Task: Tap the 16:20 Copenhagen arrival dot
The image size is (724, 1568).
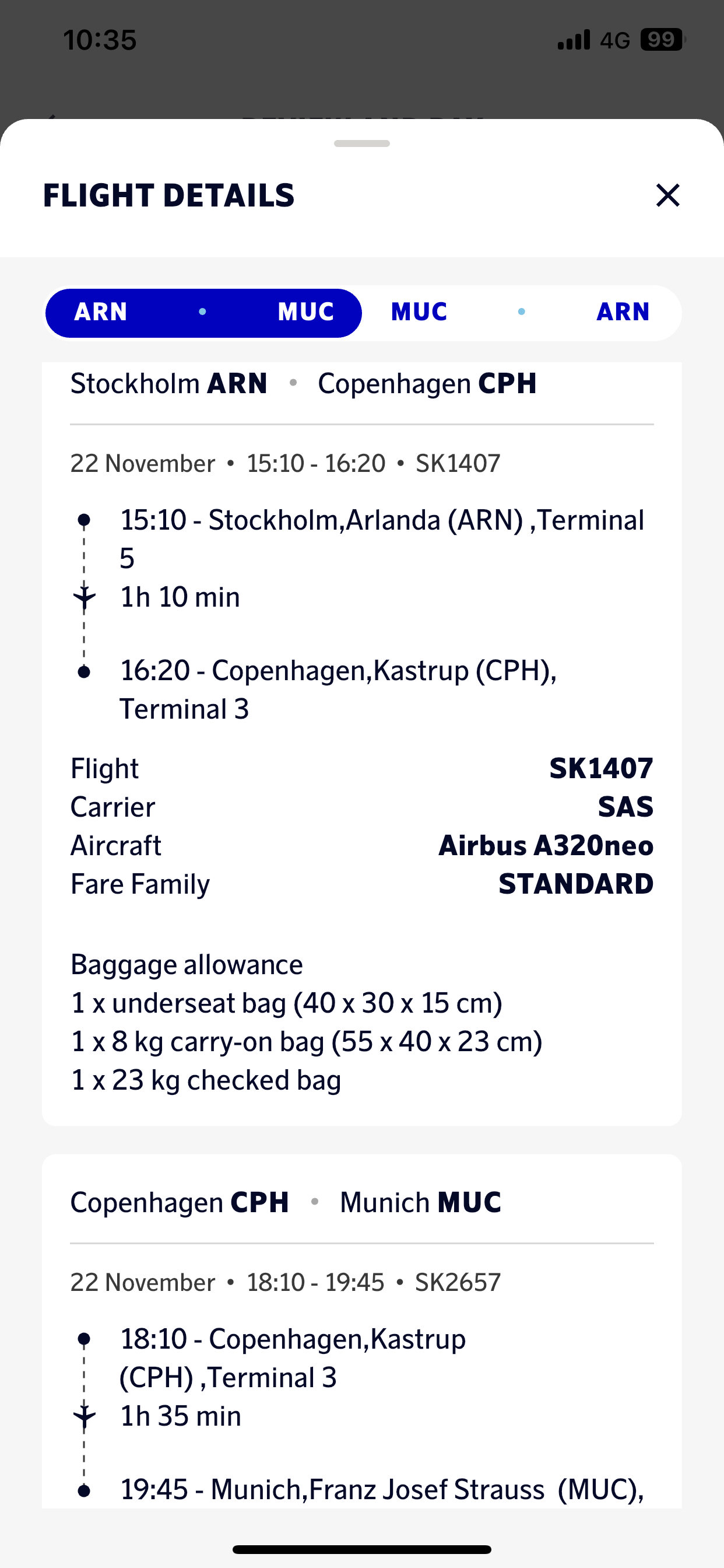Action: coord(85,671)
